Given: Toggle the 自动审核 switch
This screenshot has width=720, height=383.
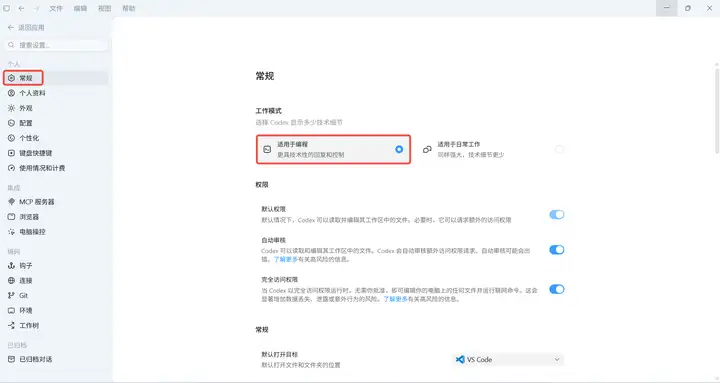Looking at the screenshot, I should (557, 250).
